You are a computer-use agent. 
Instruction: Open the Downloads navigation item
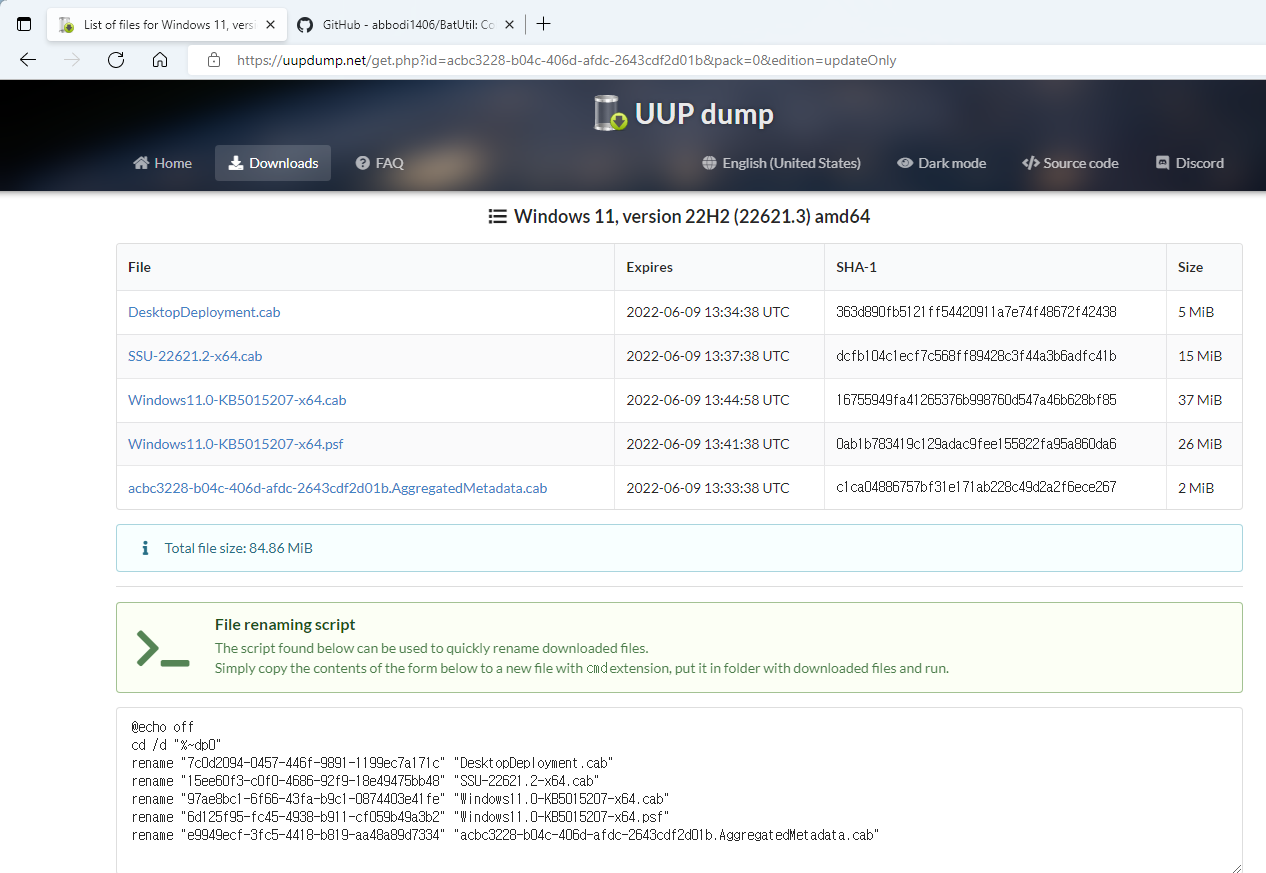273,163
